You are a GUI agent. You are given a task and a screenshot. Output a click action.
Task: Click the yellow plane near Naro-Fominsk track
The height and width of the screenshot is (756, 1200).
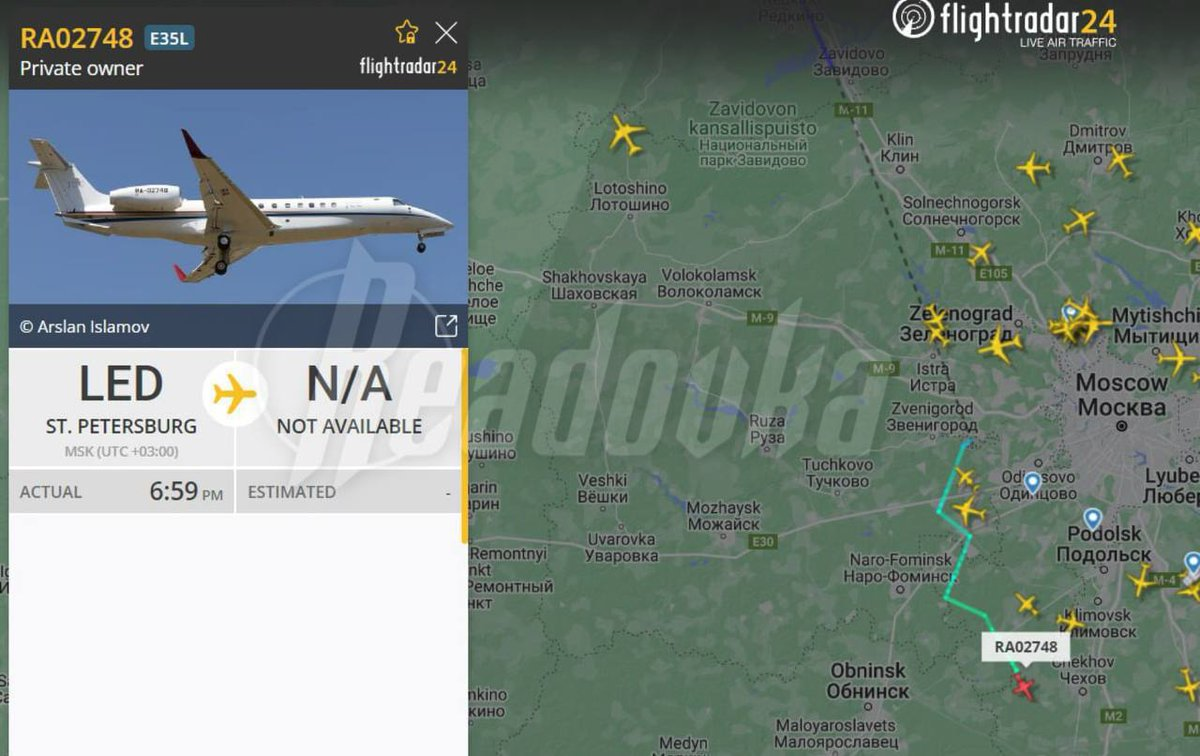pyautogui.click(x=968, y=511)
